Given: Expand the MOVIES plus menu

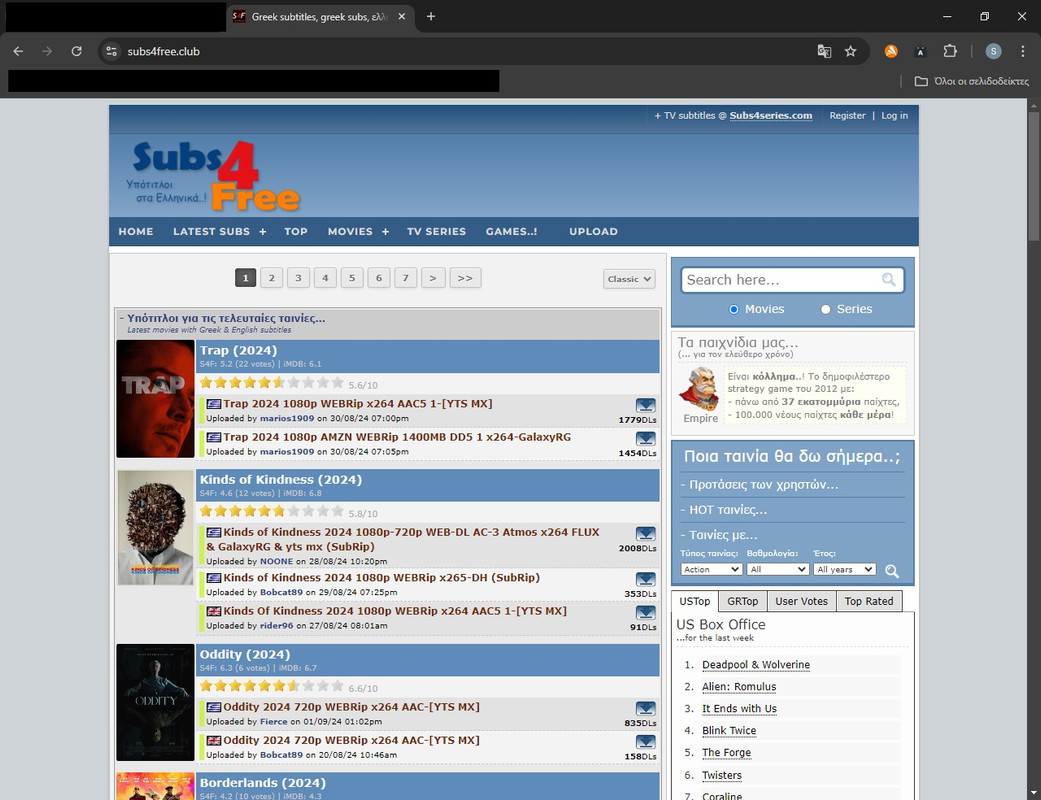Looking at the screenshot, I should pyautogui.click(x=385, y=232).
